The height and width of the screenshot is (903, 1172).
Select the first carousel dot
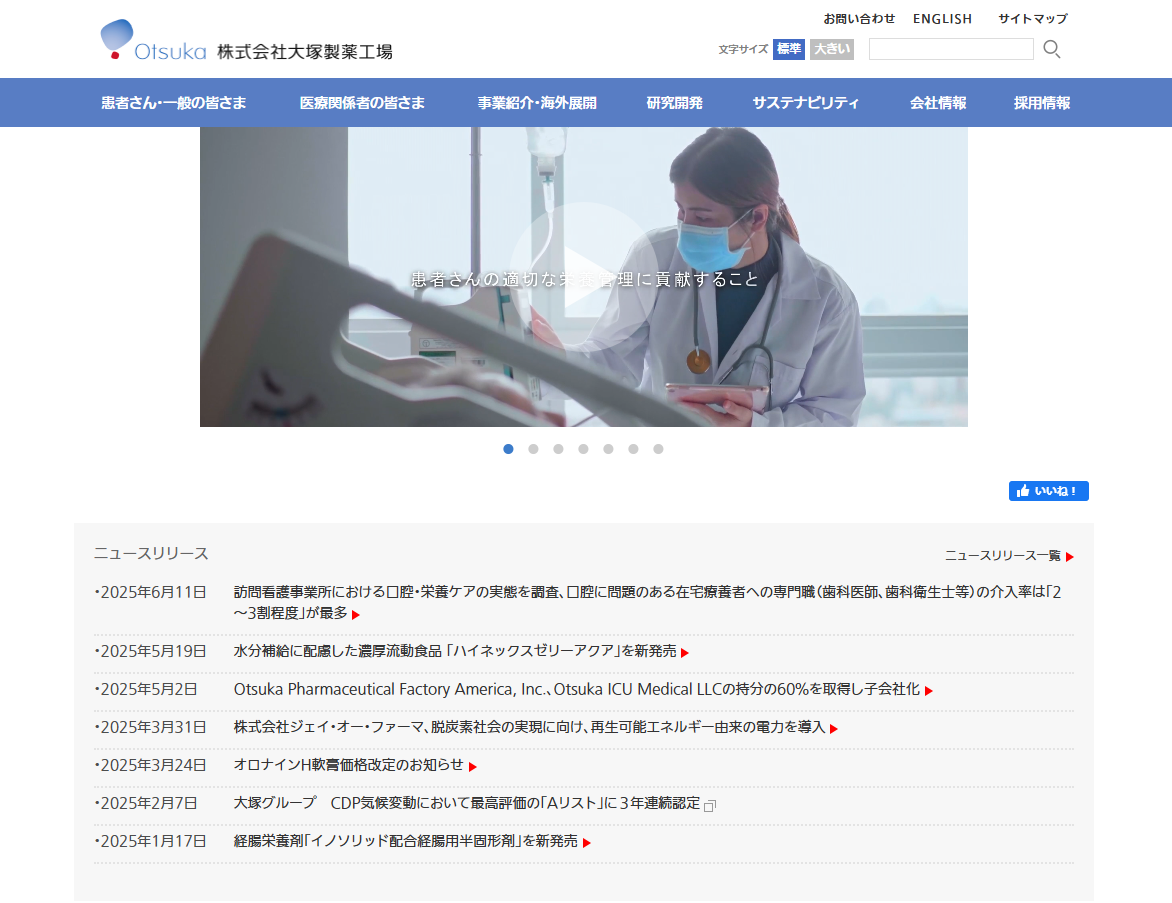pos(508,449)
